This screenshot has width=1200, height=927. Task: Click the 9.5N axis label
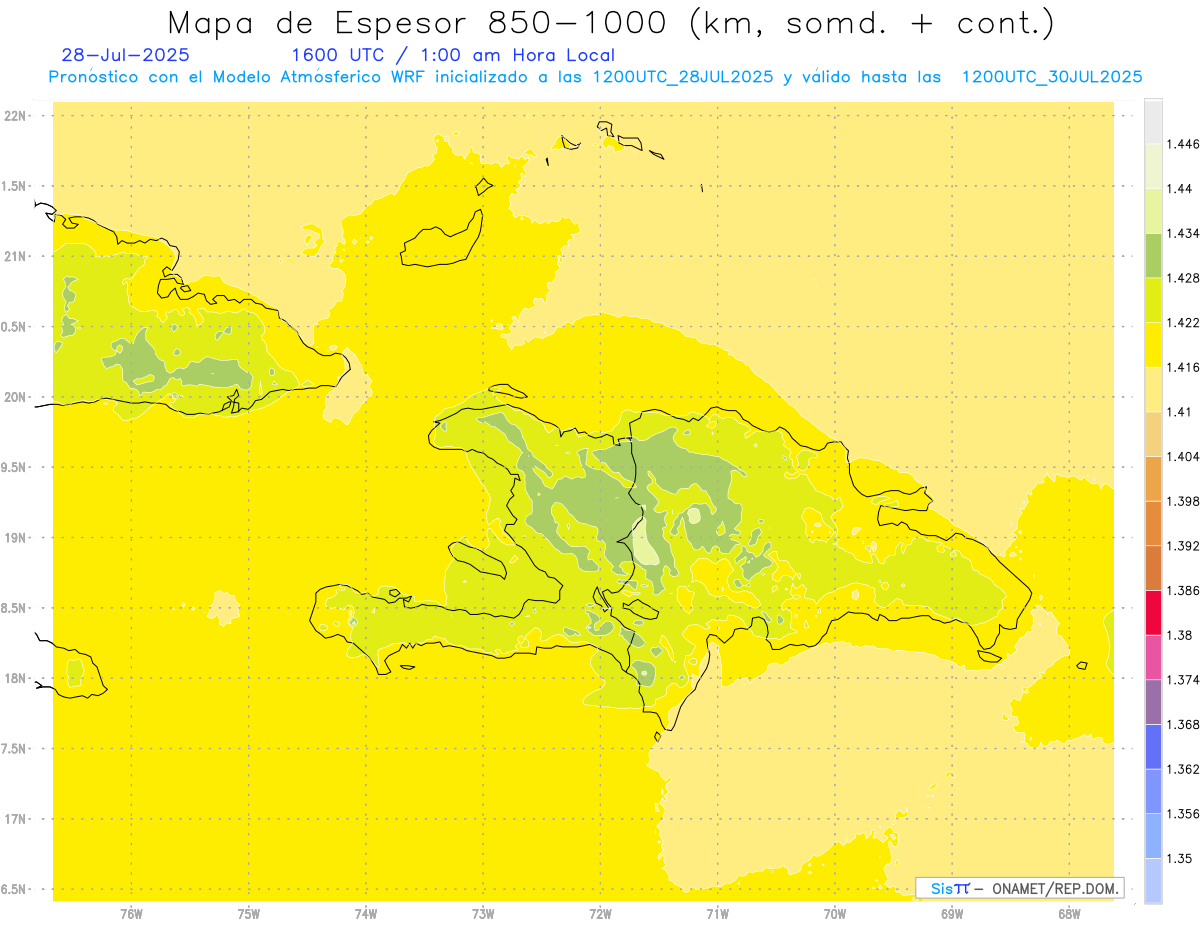click(x=15, y=468)
